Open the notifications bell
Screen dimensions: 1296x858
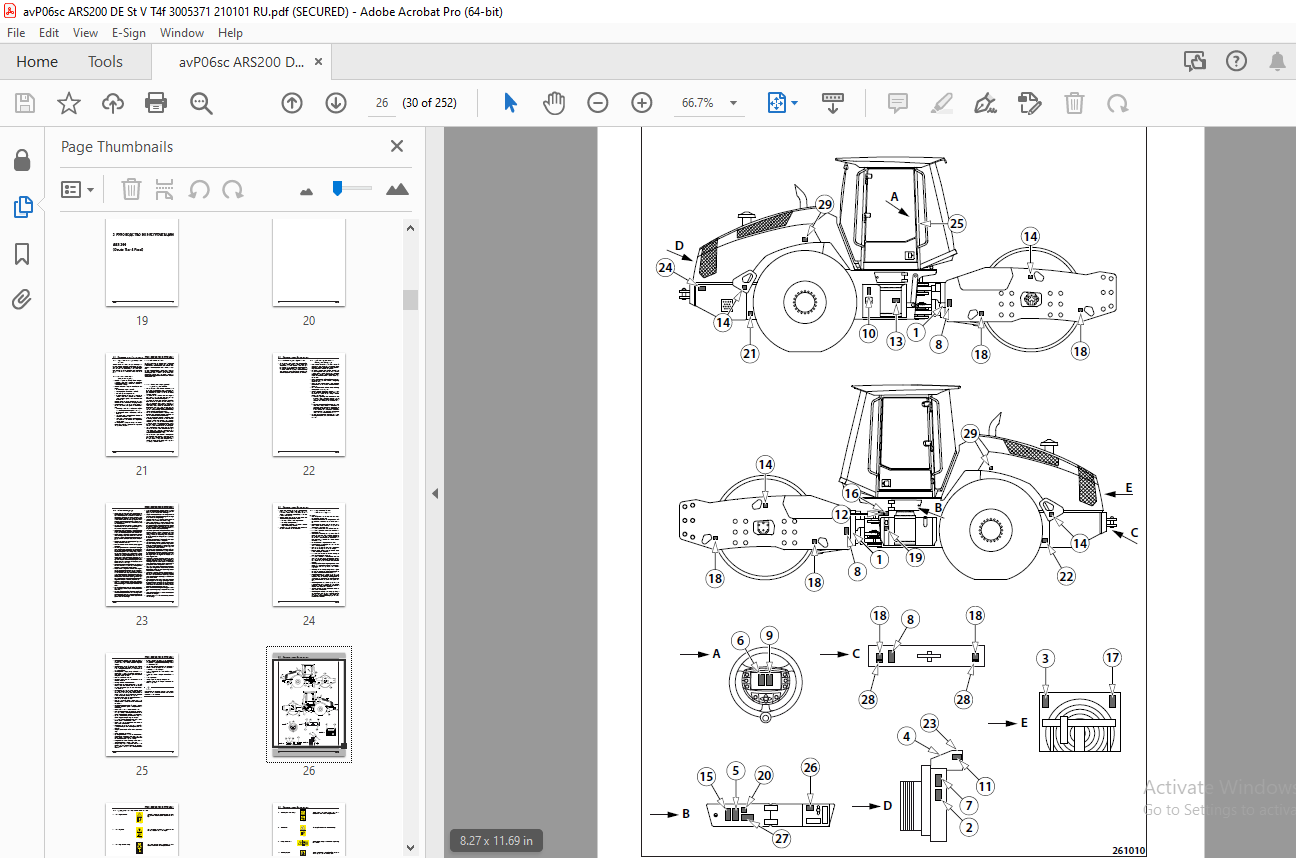pyautogui.click(x=1277, y=62)
